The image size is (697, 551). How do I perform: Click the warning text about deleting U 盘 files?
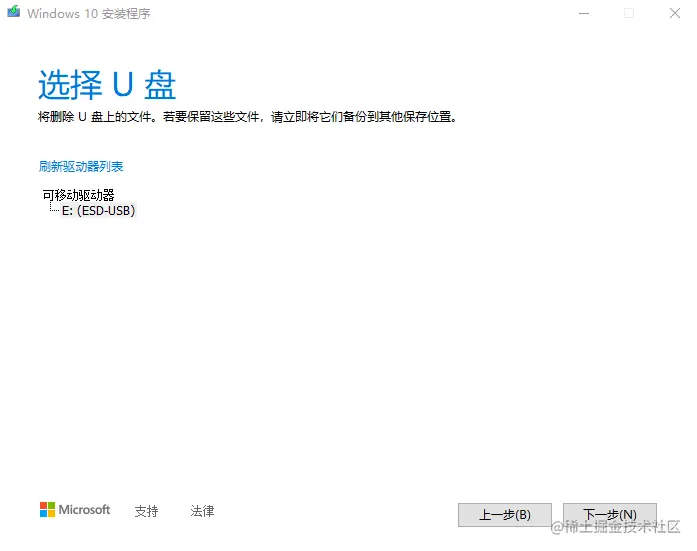tap(248, 117)
